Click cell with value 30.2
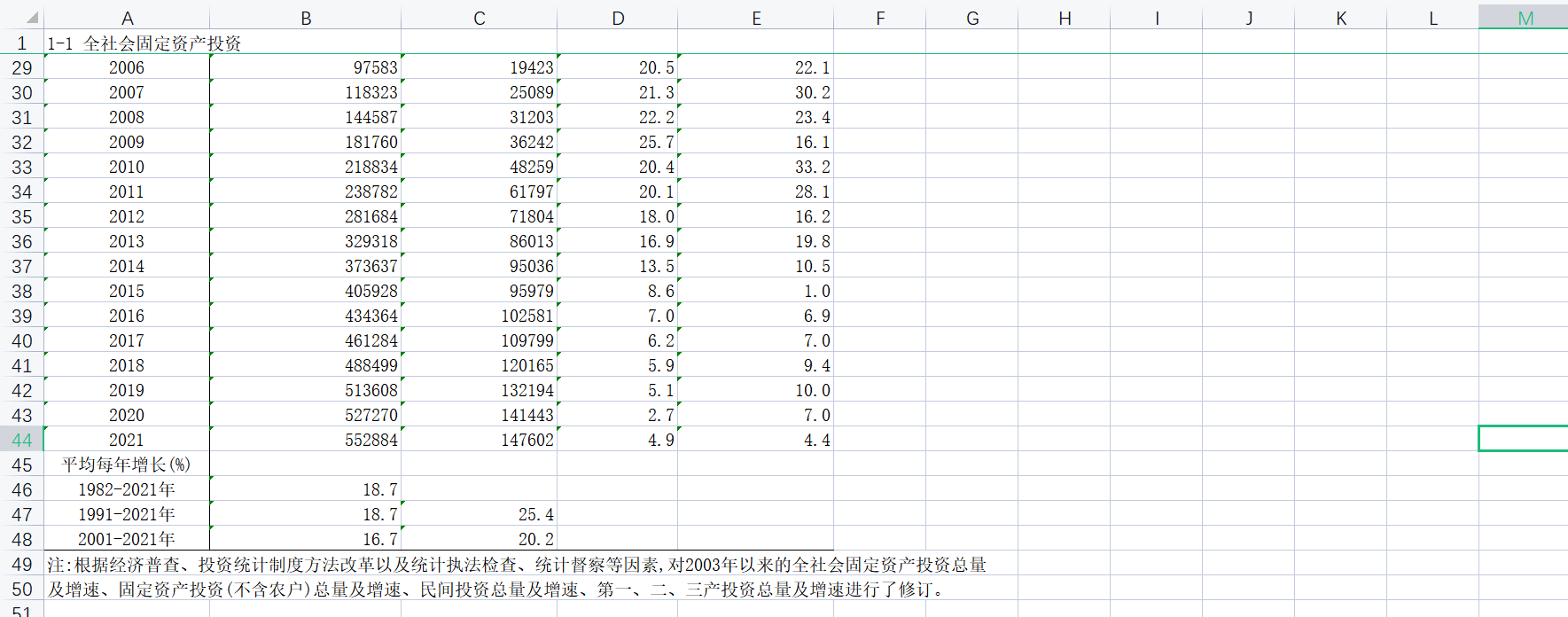Screen dimensions: 1568x617 point(756,92)
